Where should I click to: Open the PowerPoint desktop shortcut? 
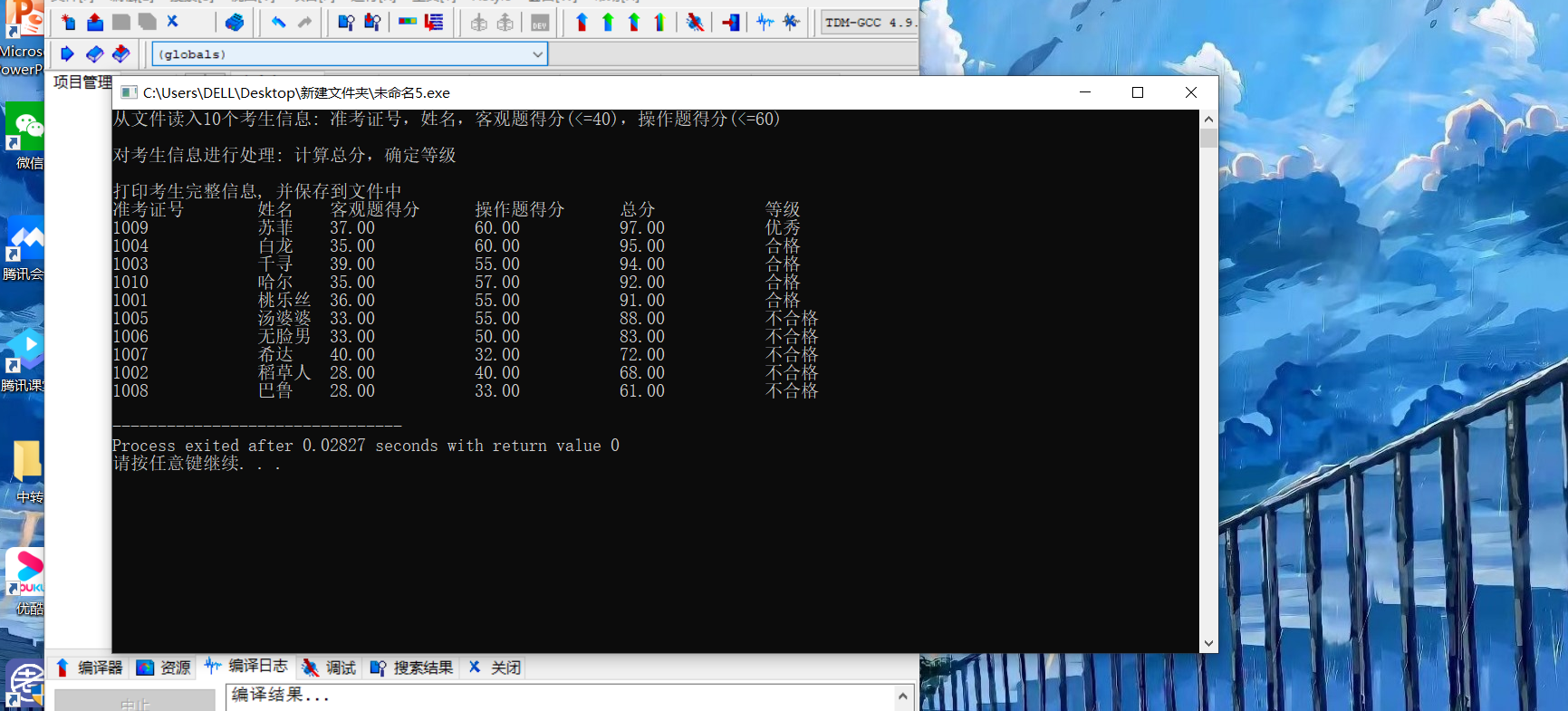coord(23,40)
